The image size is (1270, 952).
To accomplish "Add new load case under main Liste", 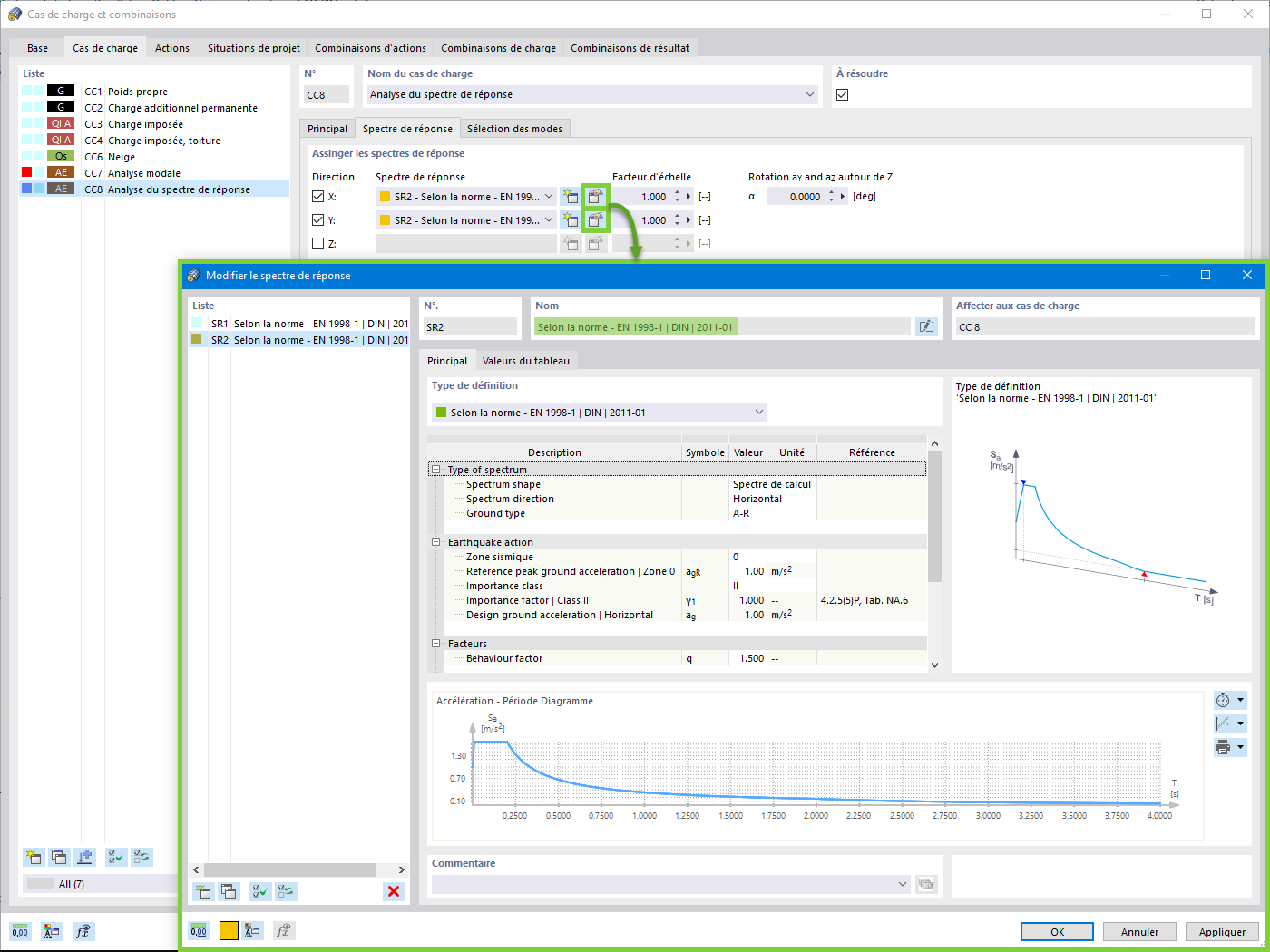I will coord(34,857).
